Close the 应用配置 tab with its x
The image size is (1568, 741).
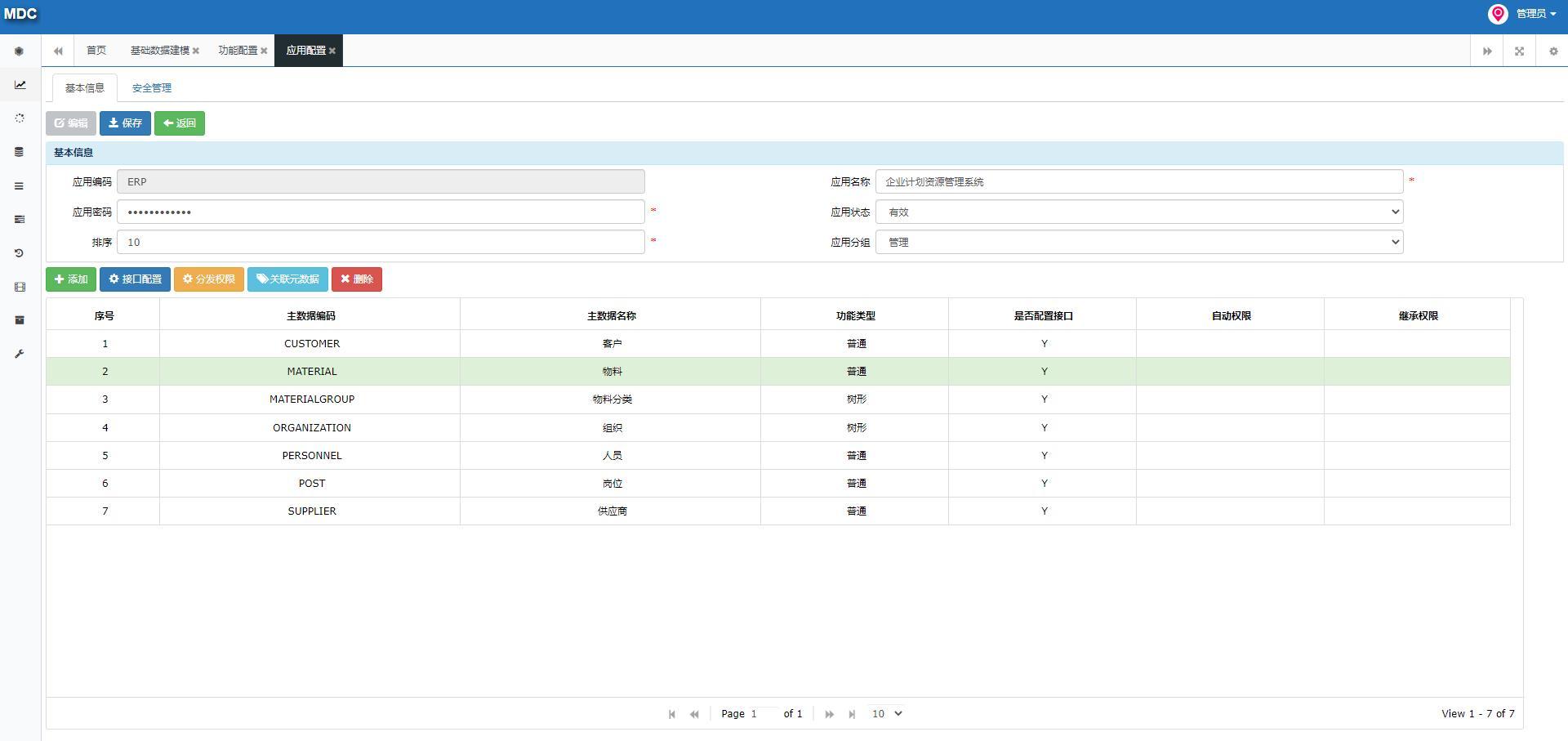click(x=332, y=51)
